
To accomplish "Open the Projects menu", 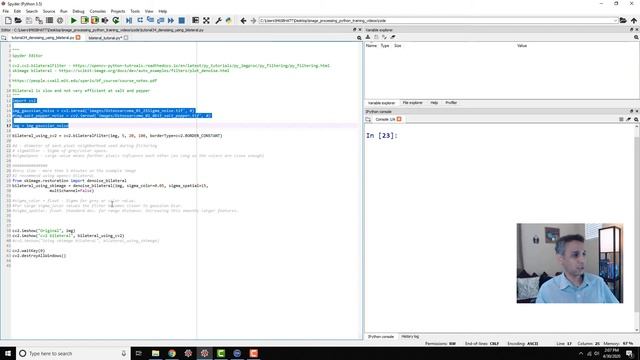I will coord(118,11).
